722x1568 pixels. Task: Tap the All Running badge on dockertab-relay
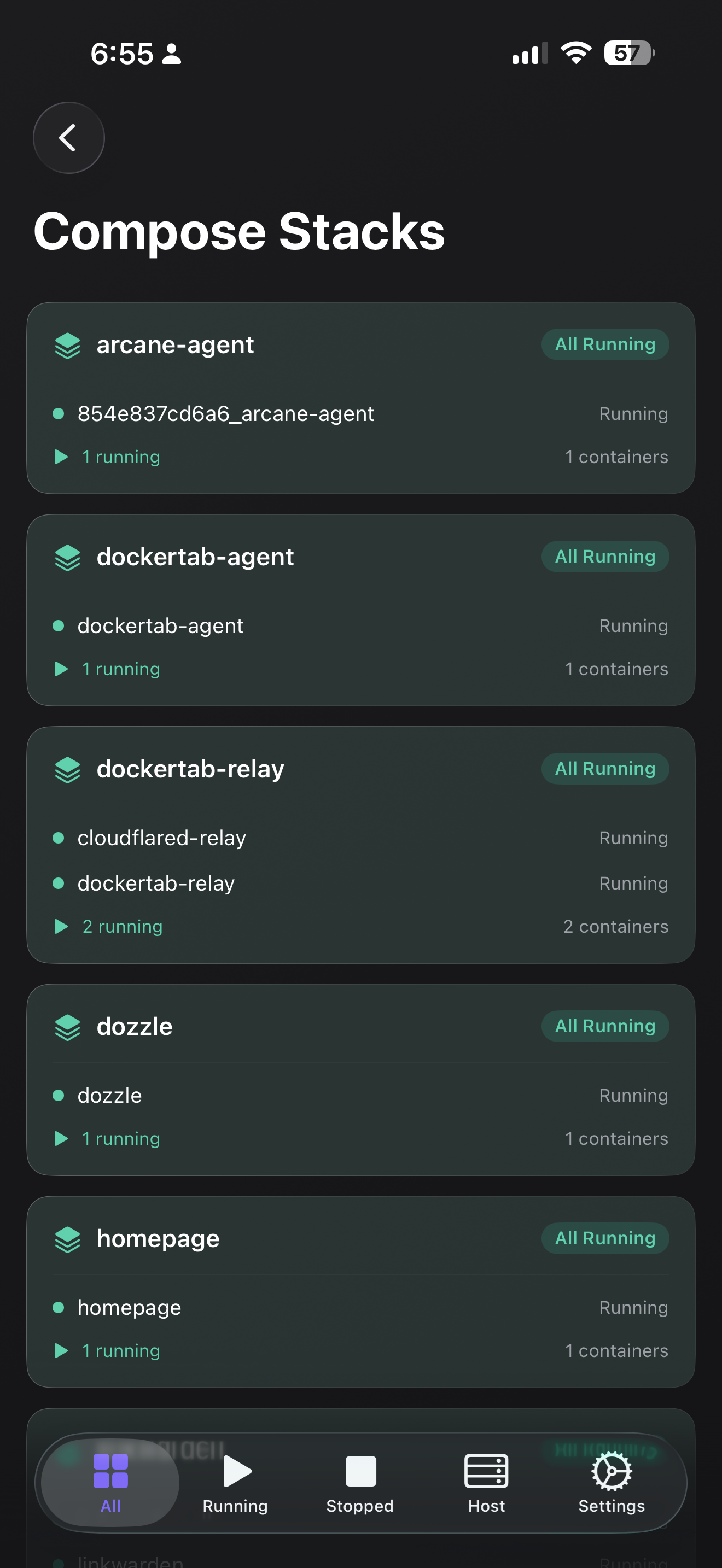[604, 768]
